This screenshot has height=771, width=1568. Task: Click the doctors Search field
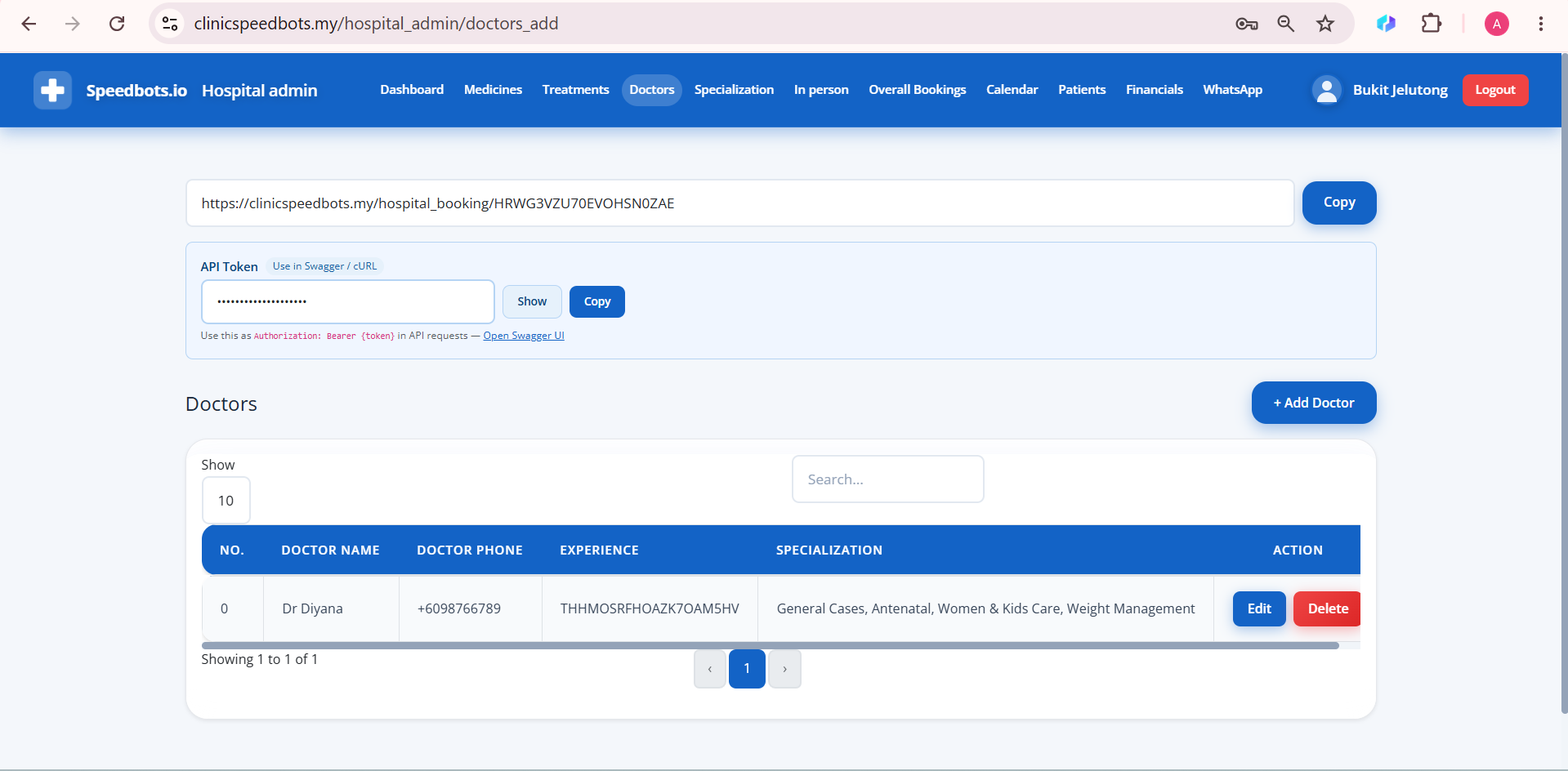click(x=887, y=479)
